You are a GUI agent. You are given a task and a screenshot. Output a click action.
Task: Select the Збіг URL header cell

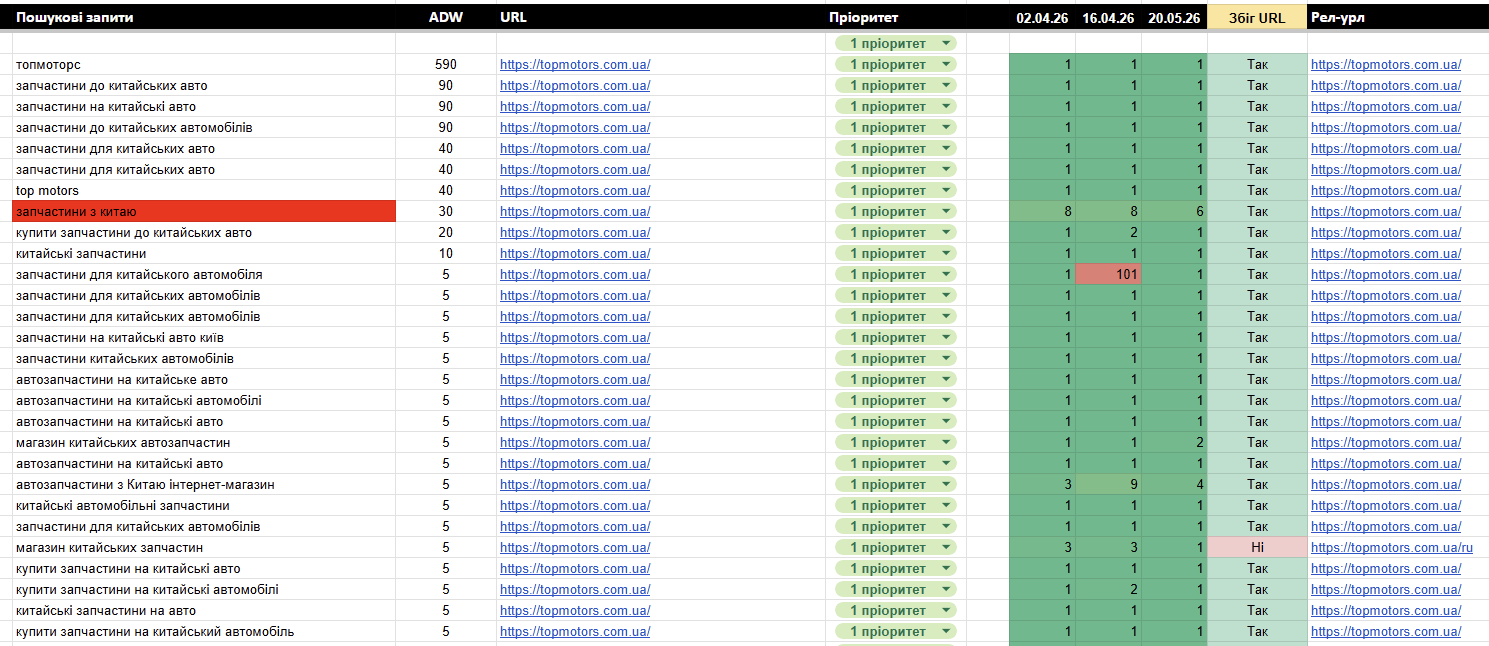(x=1257, y=17)
